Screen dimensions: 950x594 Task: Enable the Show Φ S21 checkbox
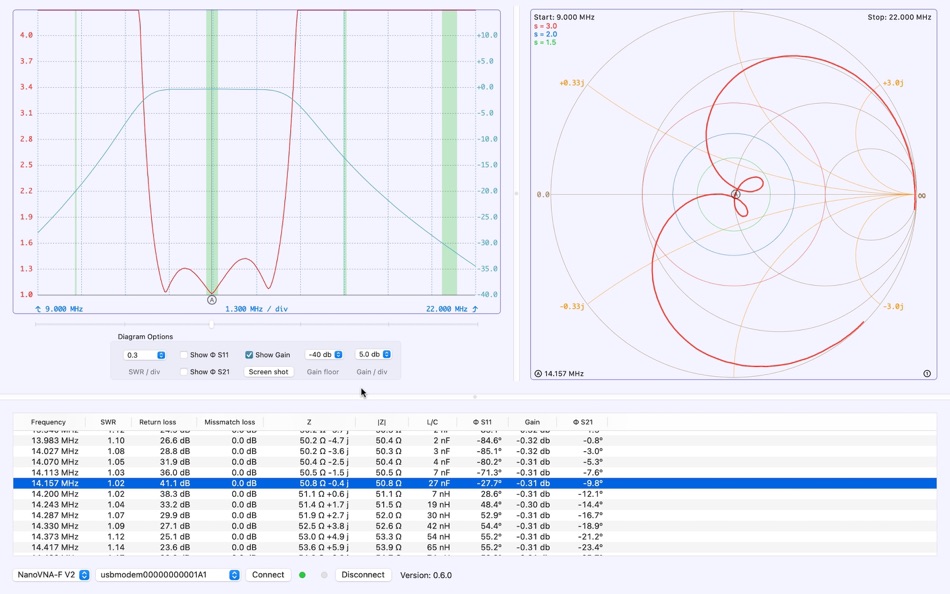[x=184, y=372]
